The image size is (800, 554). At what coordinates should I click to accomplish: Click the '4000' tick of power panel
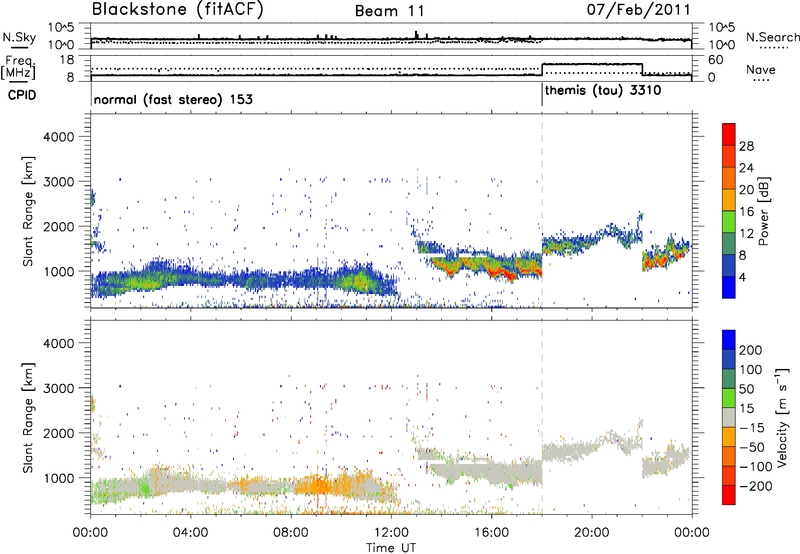click(58, 137)
